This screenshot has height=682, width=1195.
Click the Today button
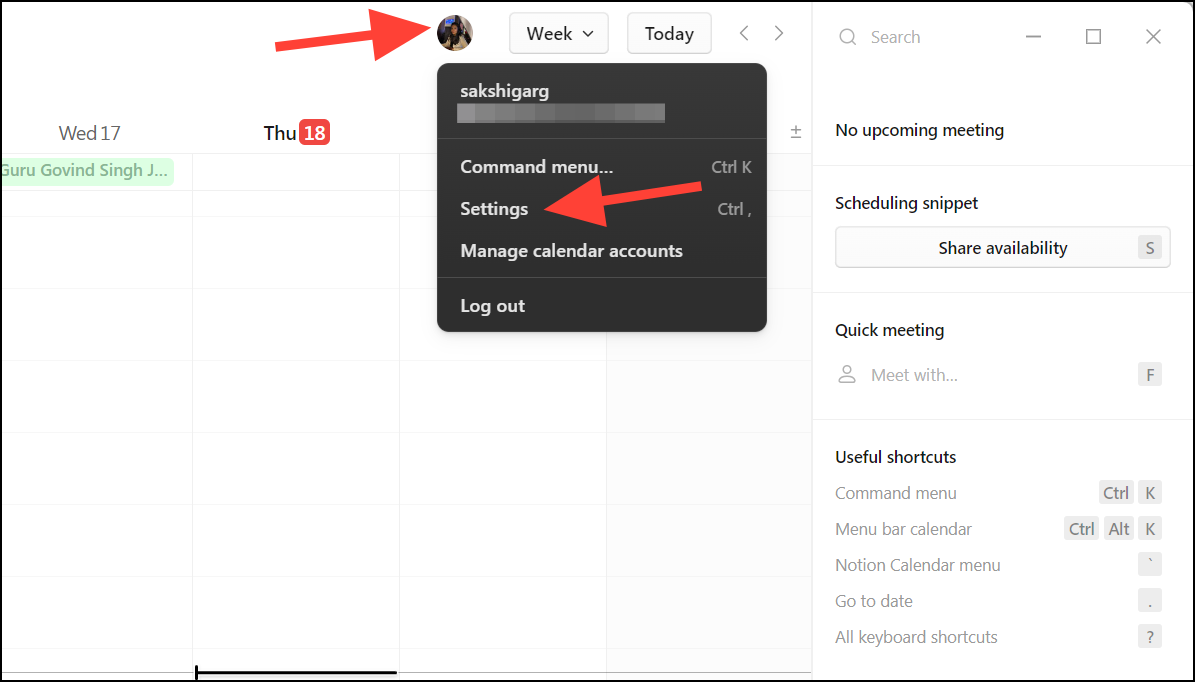pyautogui.click(x=669, y=34)
